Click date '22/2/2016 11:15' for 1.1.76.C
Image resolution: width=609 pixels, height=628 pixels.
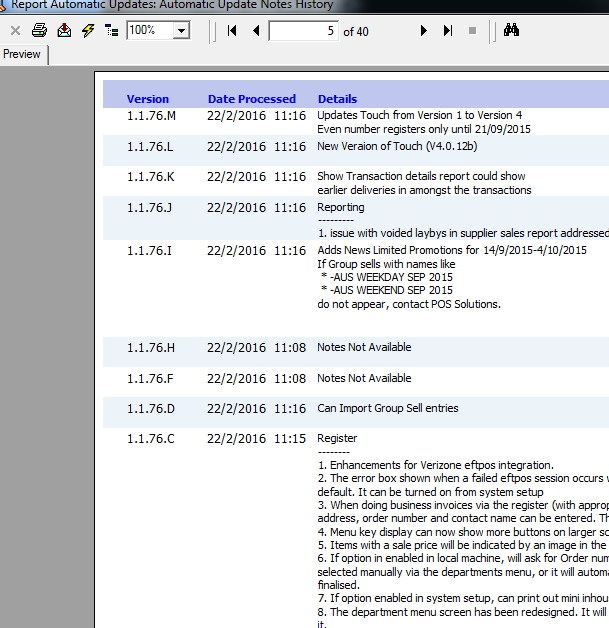click(x=256, y=439)
